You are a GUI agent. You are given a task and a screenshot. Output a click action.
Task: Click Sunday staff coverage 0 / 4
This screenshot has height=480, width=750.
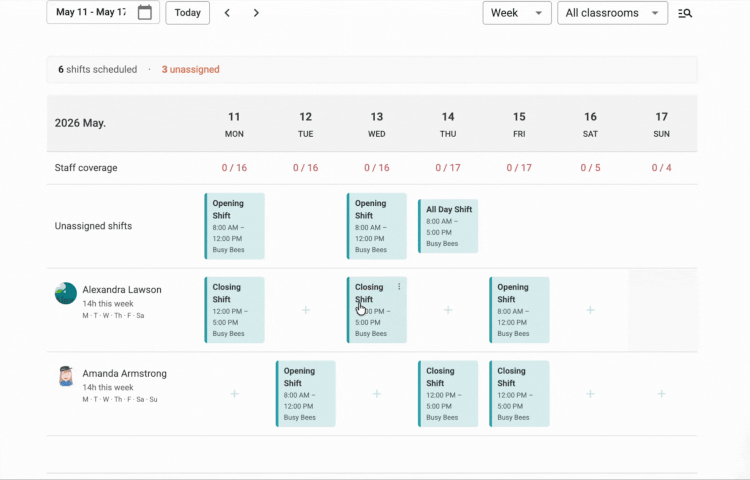pos(662,168)
